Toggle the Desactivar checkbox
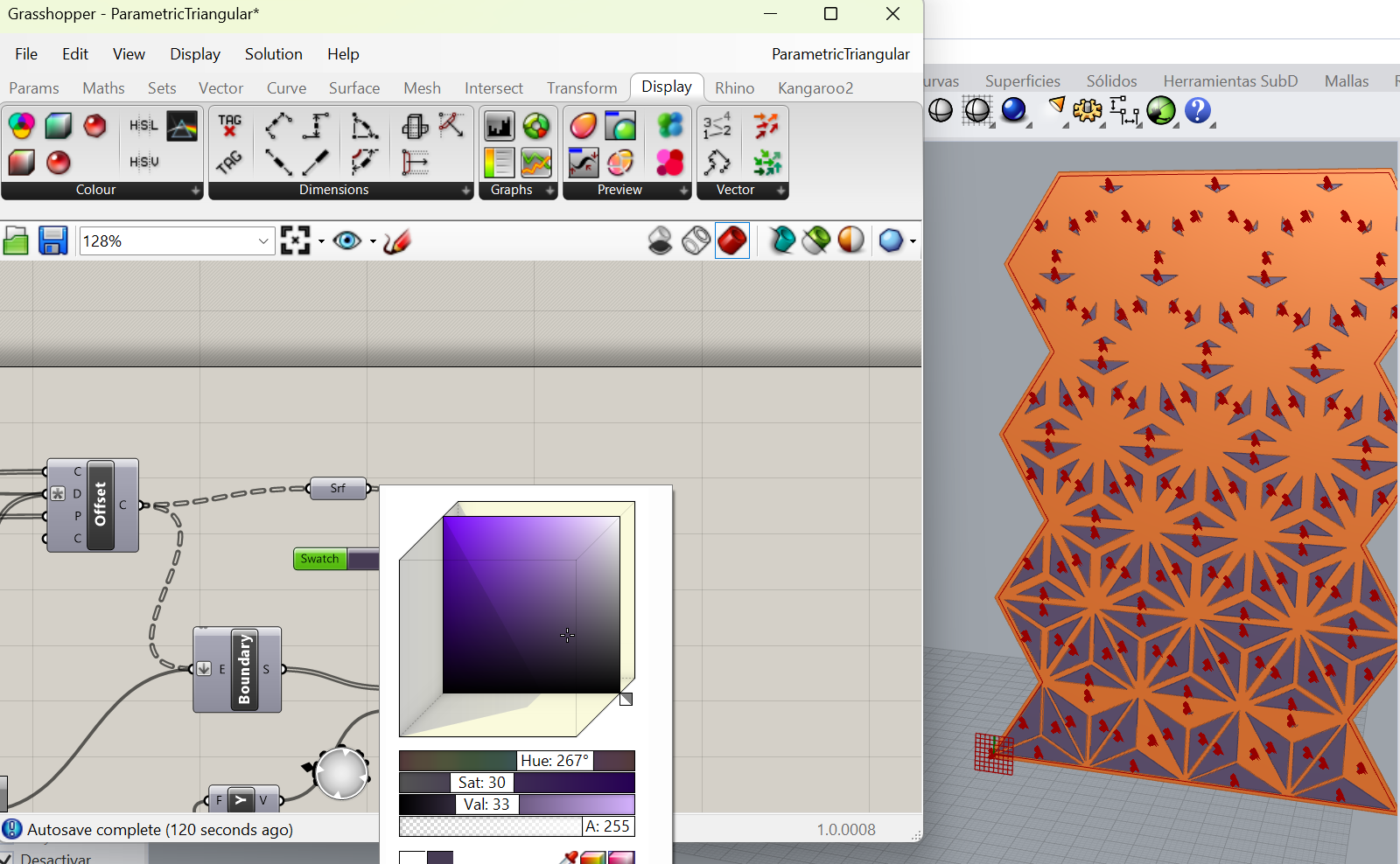The height and width of the screenshot is (864, 1400). [7, 859]
